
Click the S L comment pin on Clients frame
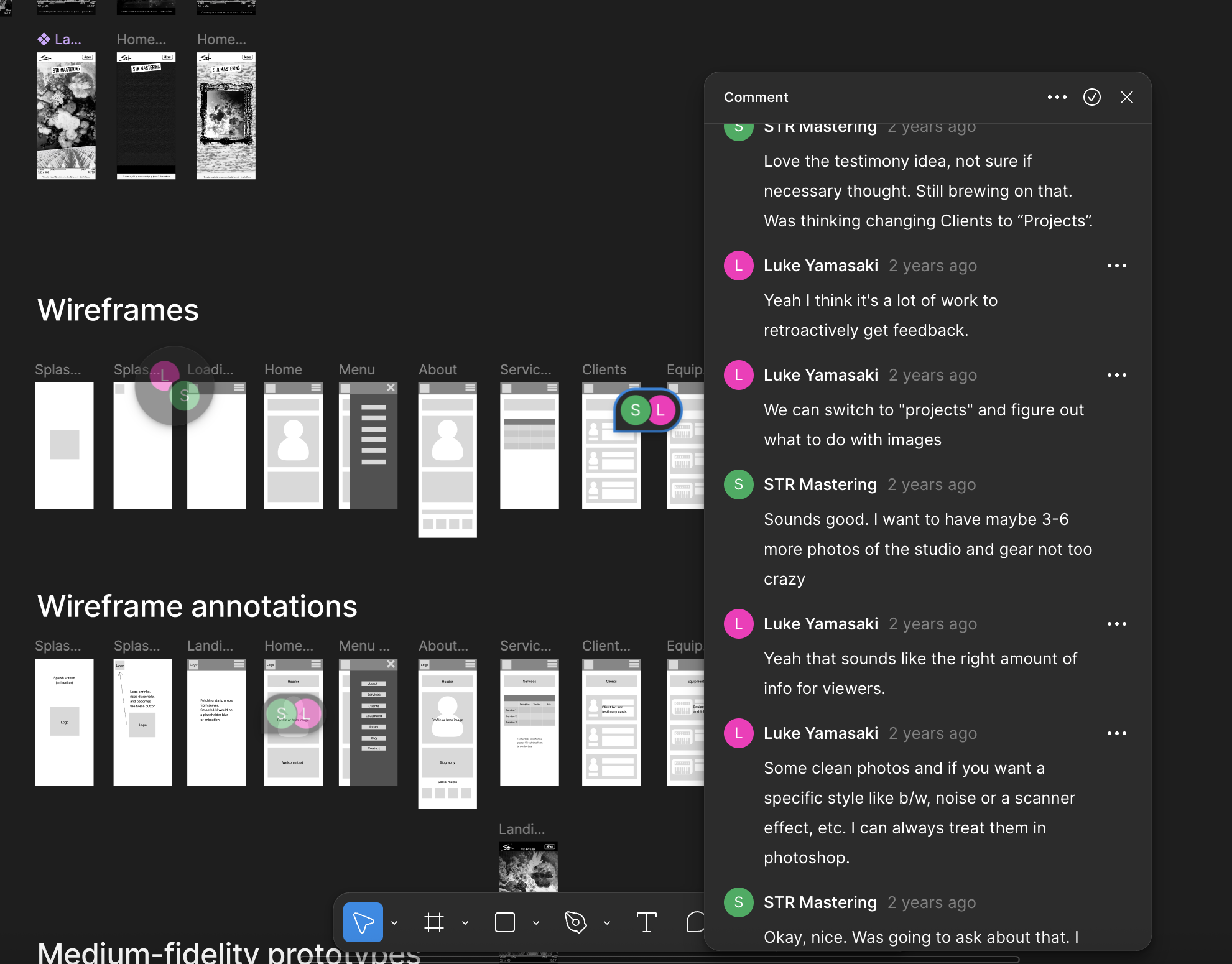tap(647, 410)
